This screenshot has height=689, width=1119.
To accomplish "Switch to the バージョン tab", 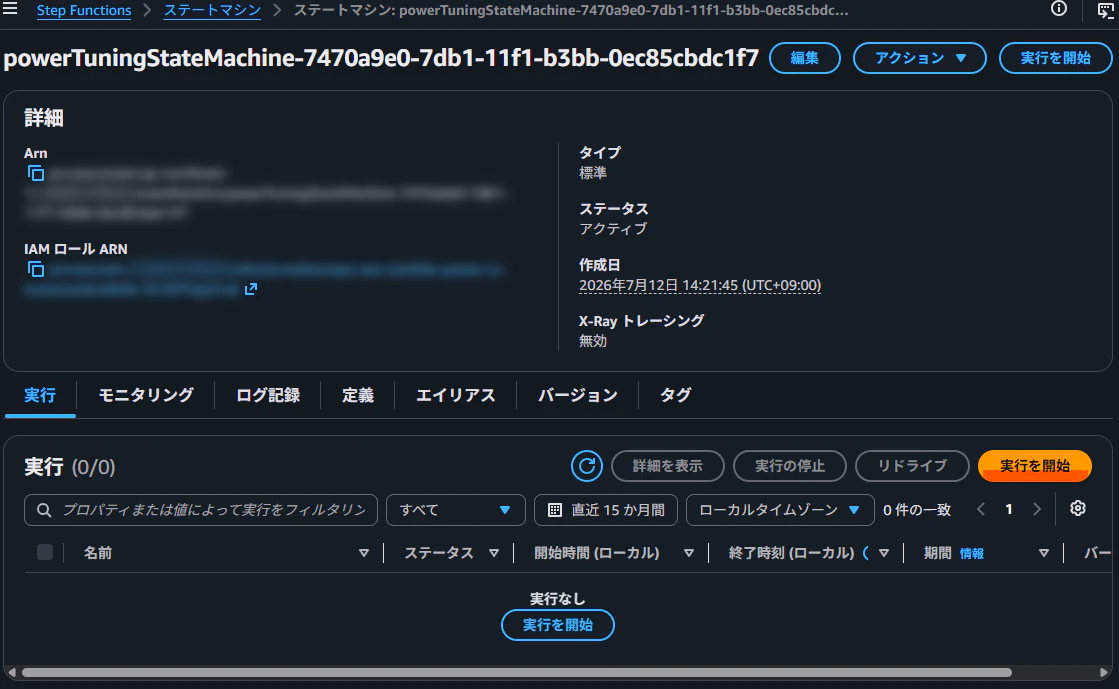I will [577, 395].
